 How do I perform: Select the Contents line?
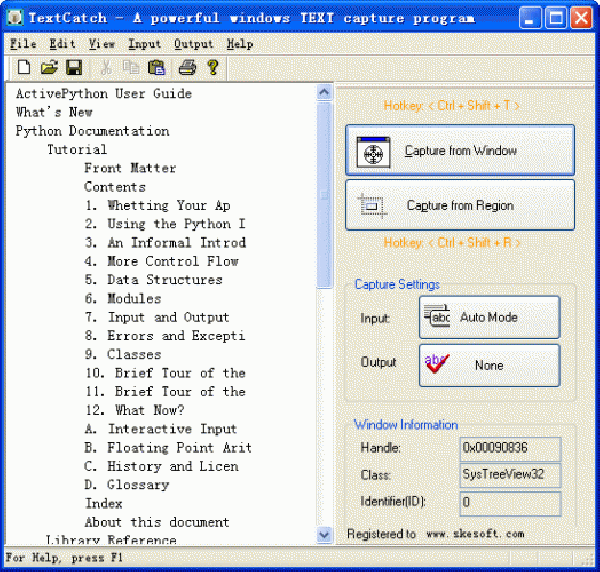click(x=115, y=187)
